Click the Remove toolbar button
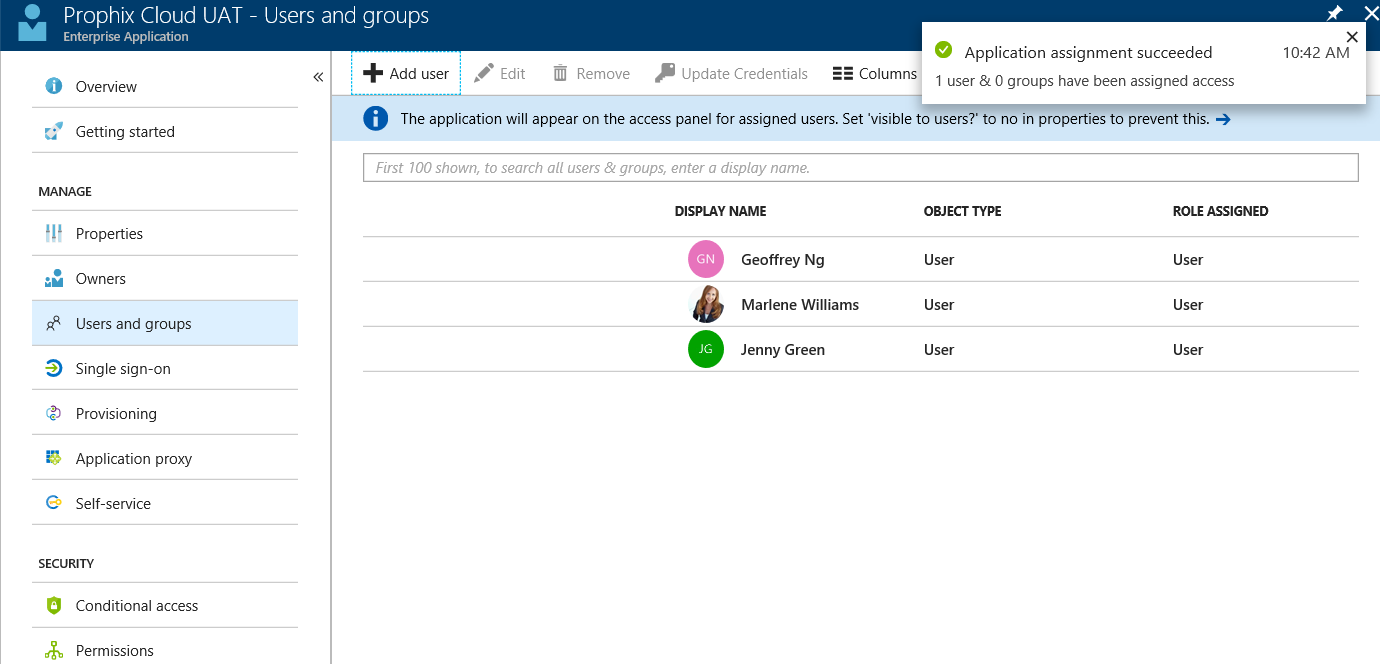The width and height of the screenshot is (1380, 664). pos(591,73)
